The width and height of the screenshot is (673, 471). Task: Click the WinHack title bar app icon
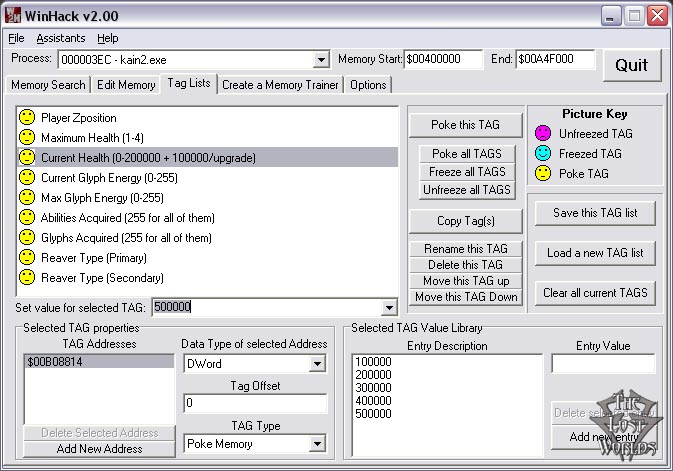[x=13, y=16]
